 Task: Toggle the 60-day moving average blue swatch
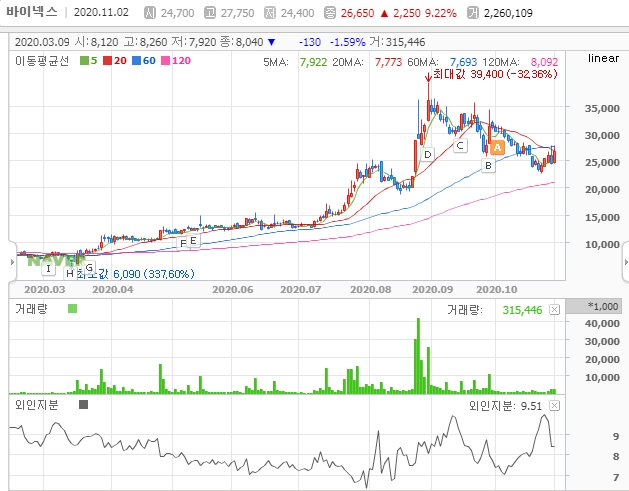click(x=136, y=61)
